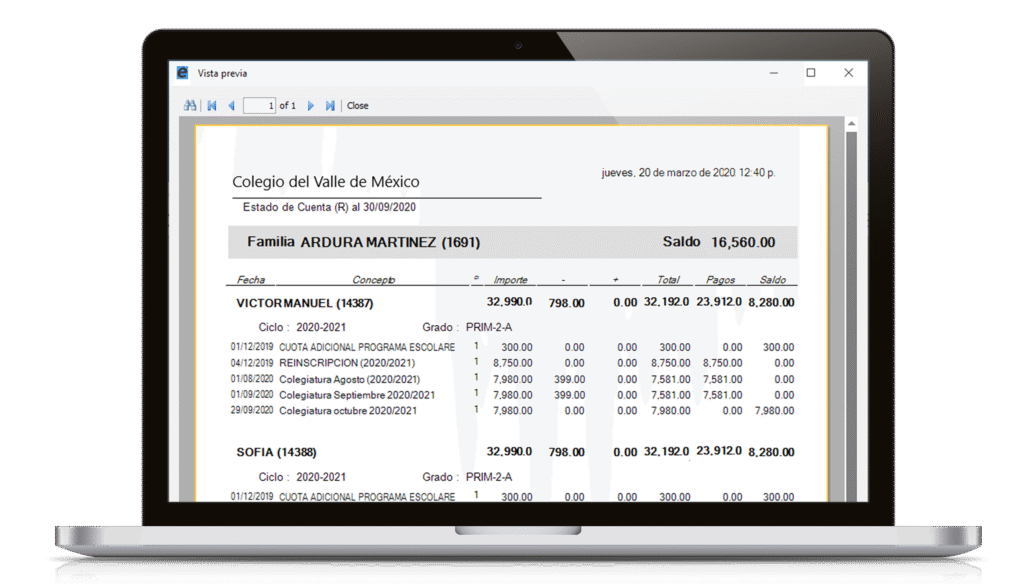
Task: Select the Familia ARDURA MARTINEZ header
Action: click(x=364, y=242)
